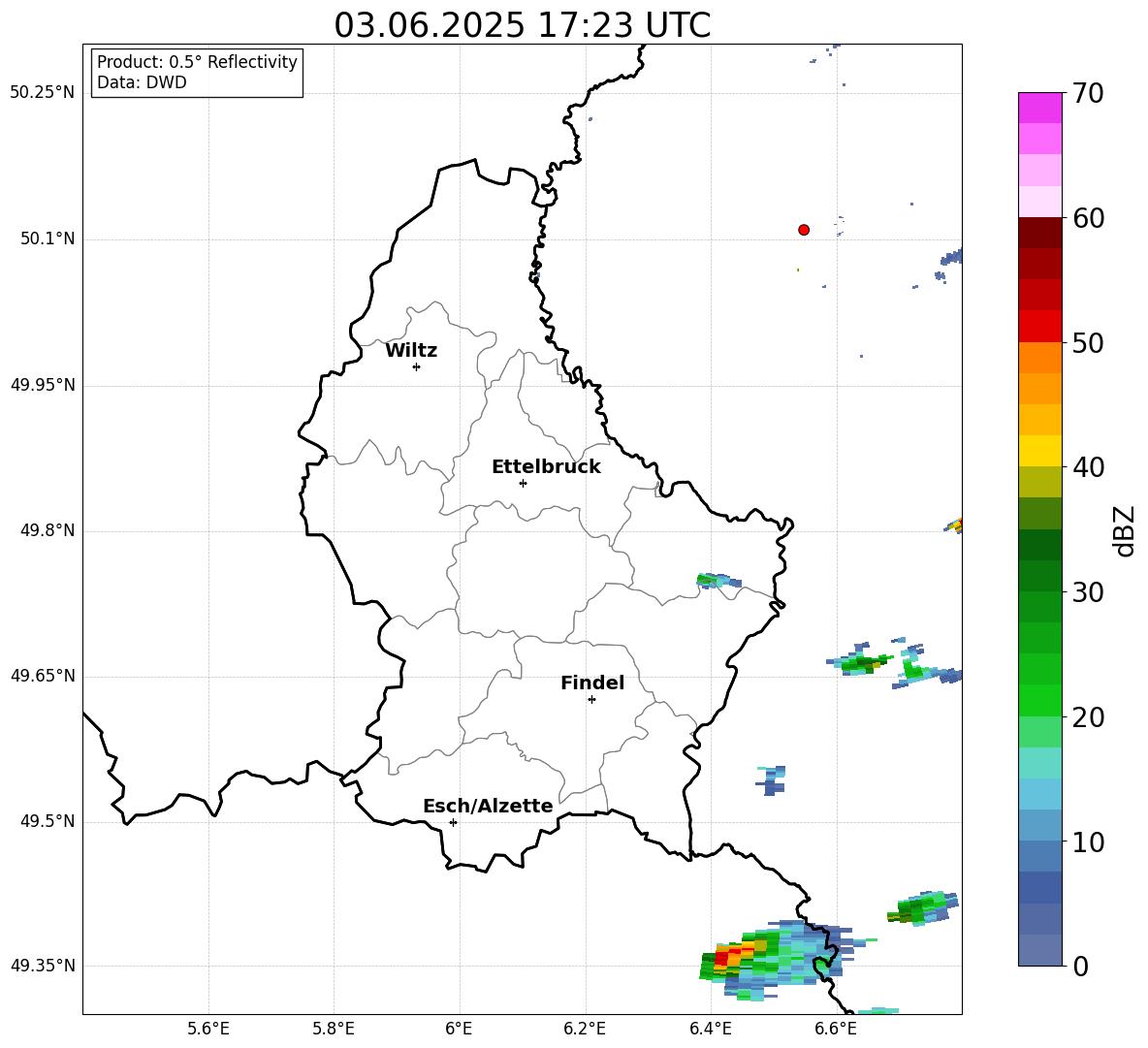Click the dark red colorbar band below 60
The image size is (1148, 1048).
pos(1039,233)
